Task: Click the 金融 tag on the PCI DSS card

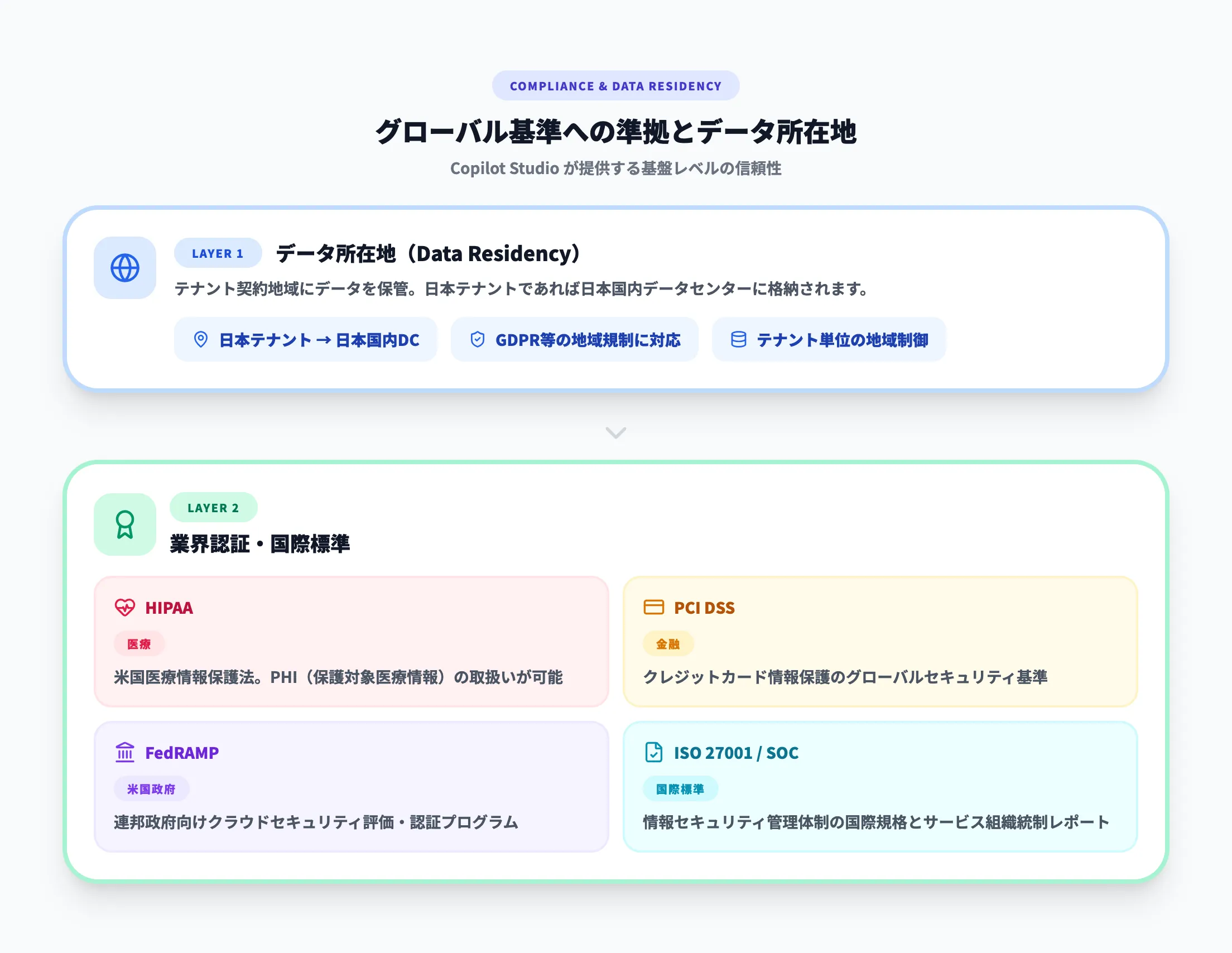Action: 668,643
